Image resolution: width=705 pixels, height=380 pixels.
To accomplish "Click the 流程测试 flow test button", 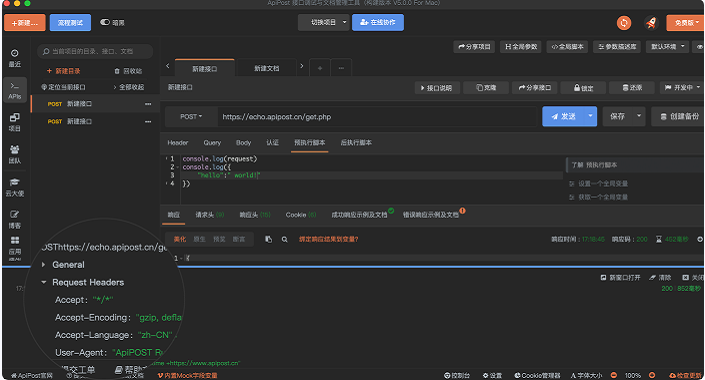I will tap(70, 22).
